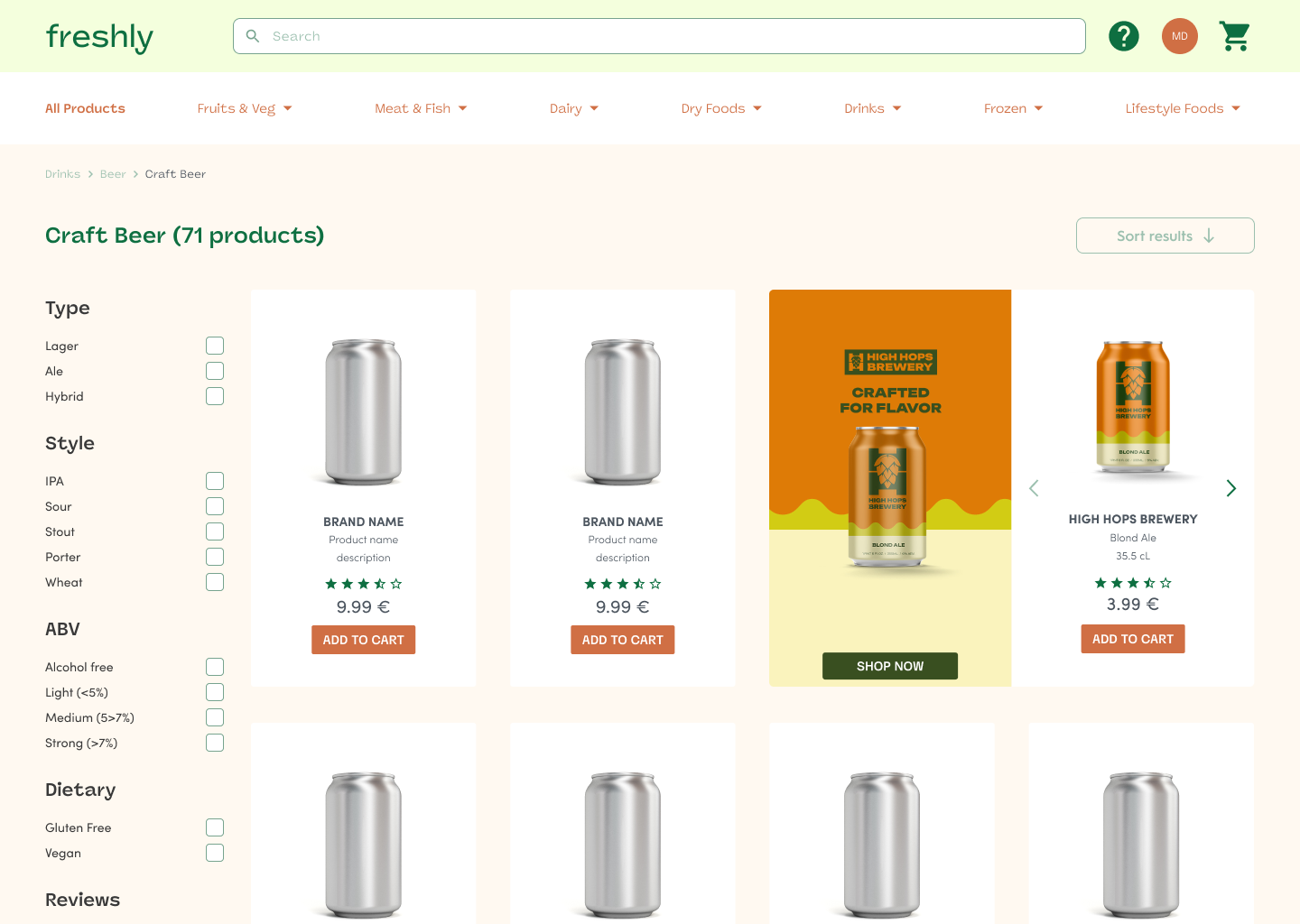This screenshot has height=924, width=1300.
Task: Open the Drinks category dropdown
Action: 873,108
